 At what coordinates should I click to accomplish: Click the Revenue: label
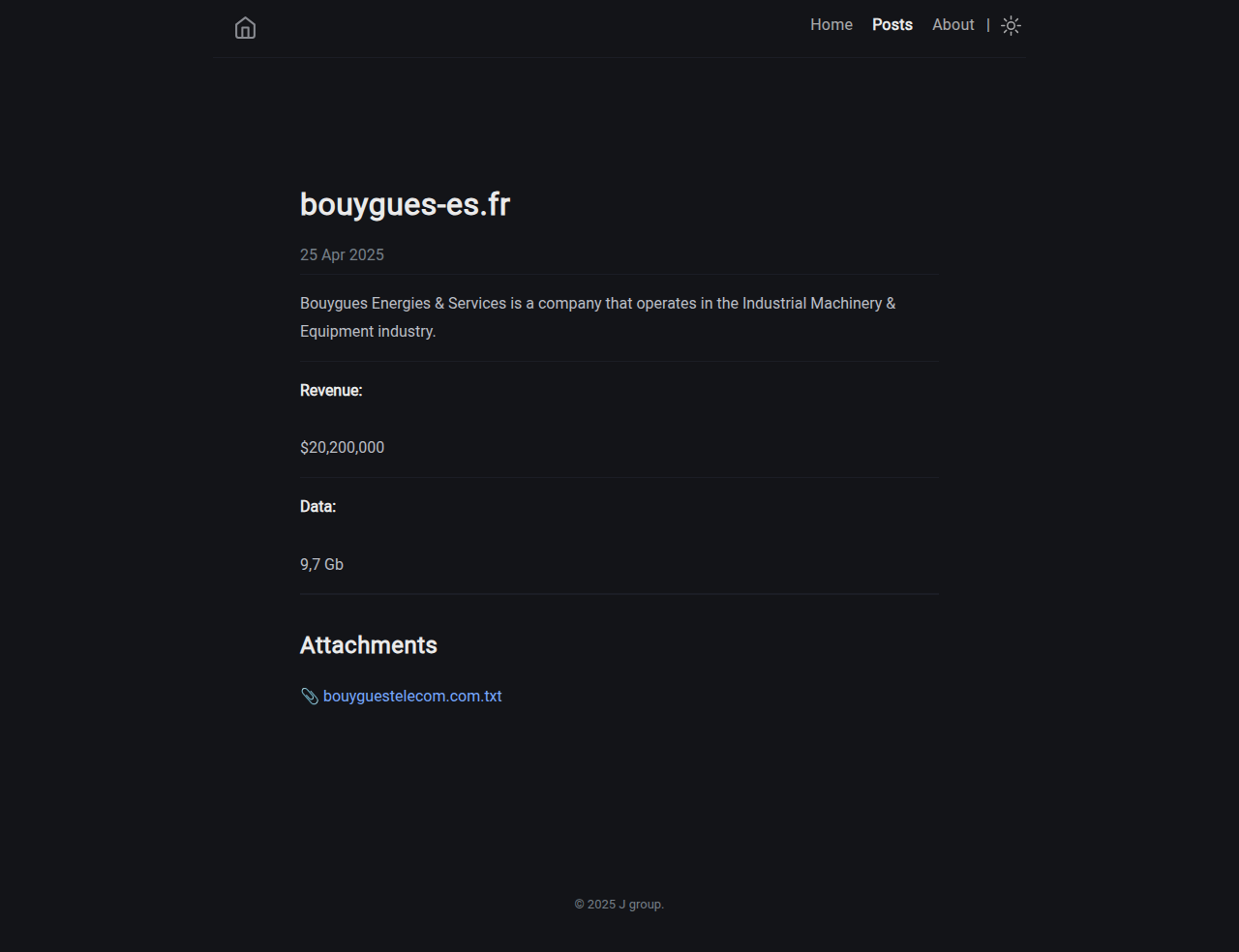(331, 391)
